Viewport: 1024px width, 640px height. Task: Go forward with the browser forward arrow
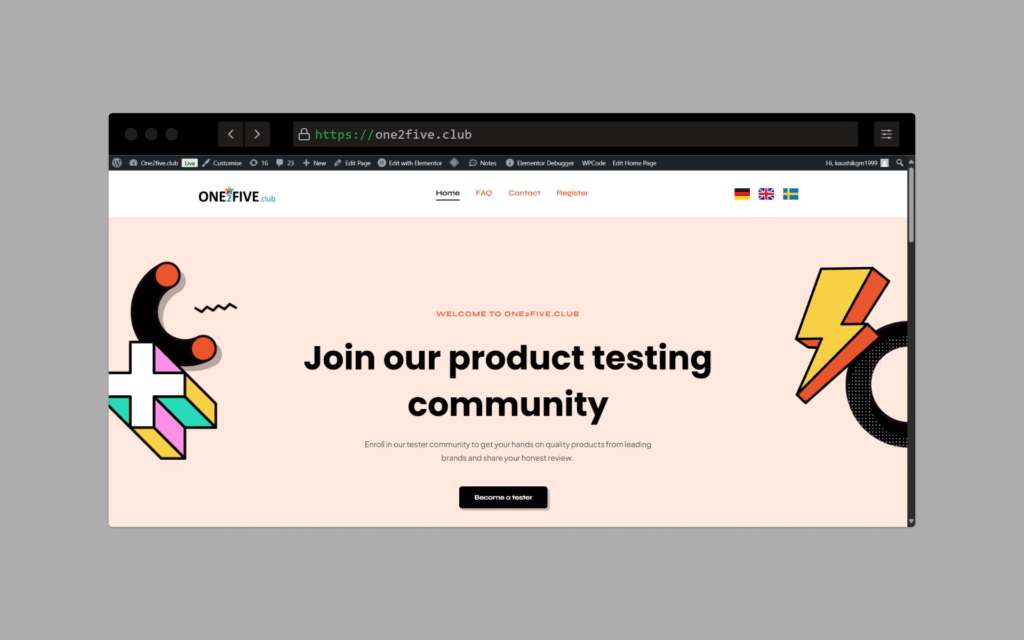[257, 134]
